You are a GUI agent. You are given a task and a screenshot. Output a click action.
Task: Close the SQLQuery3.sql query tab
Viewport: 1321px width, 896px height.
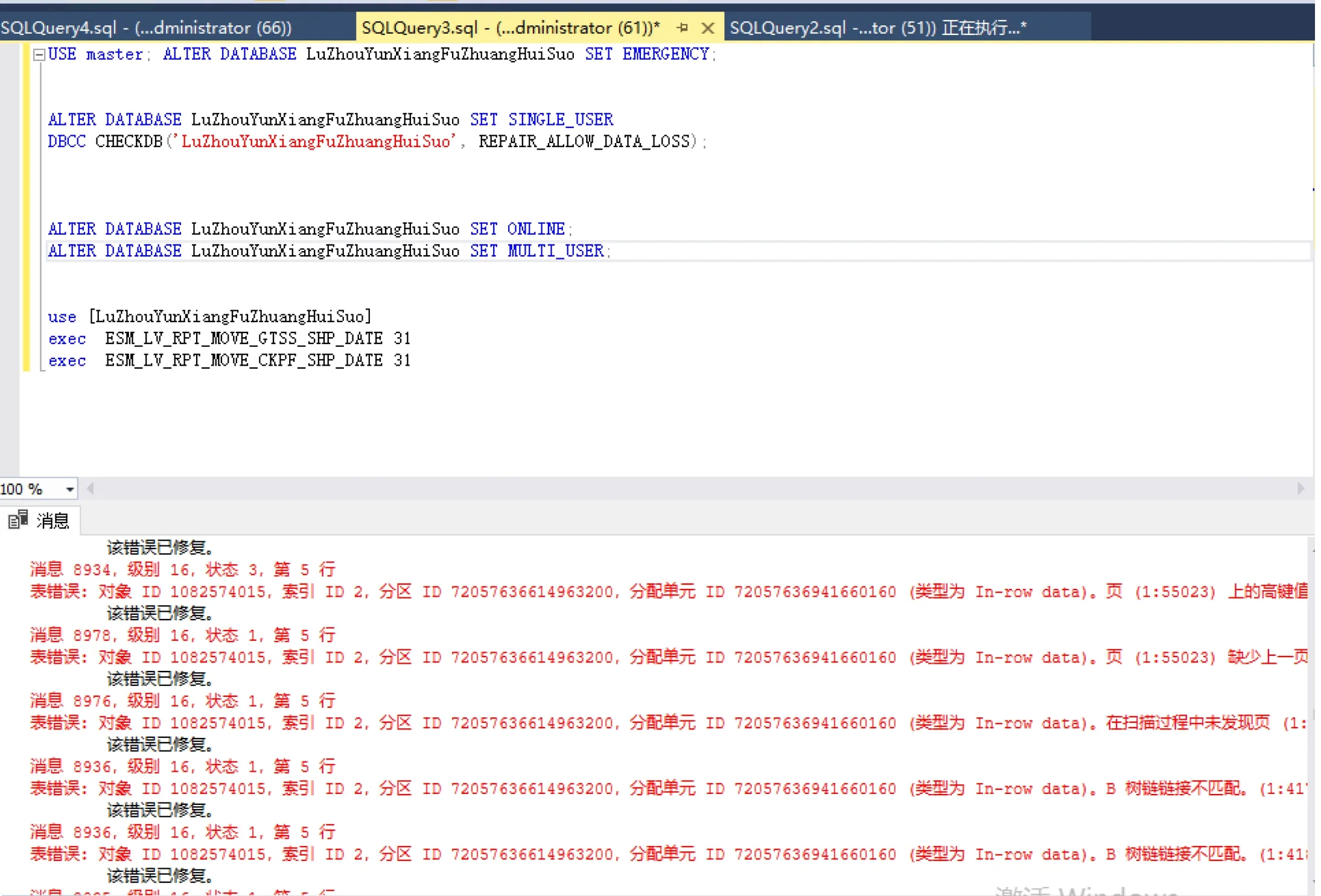point(708,28)
